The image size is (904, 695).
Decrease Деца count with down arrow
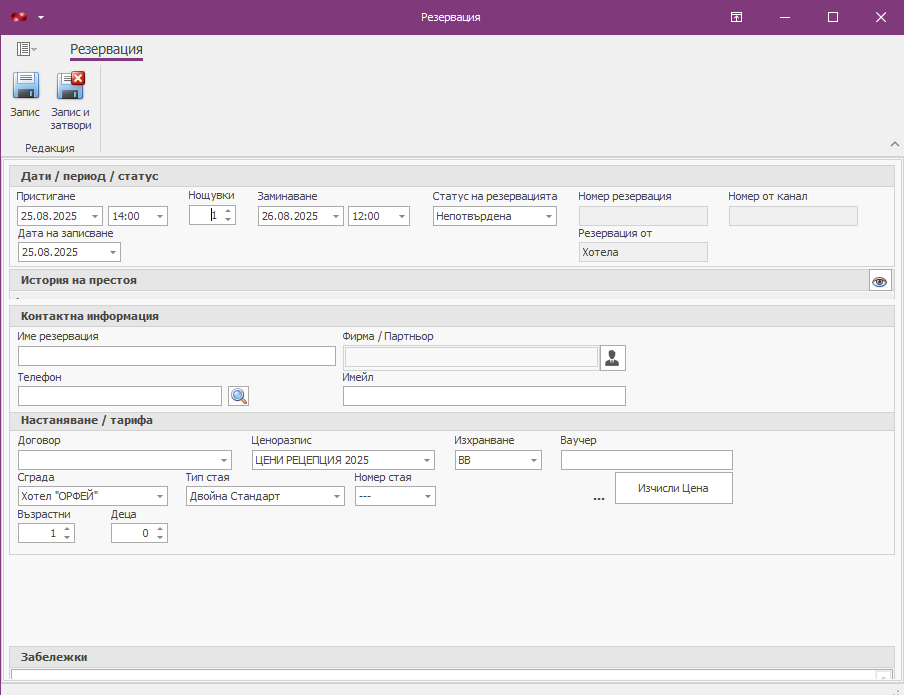(x=160, y=538)
